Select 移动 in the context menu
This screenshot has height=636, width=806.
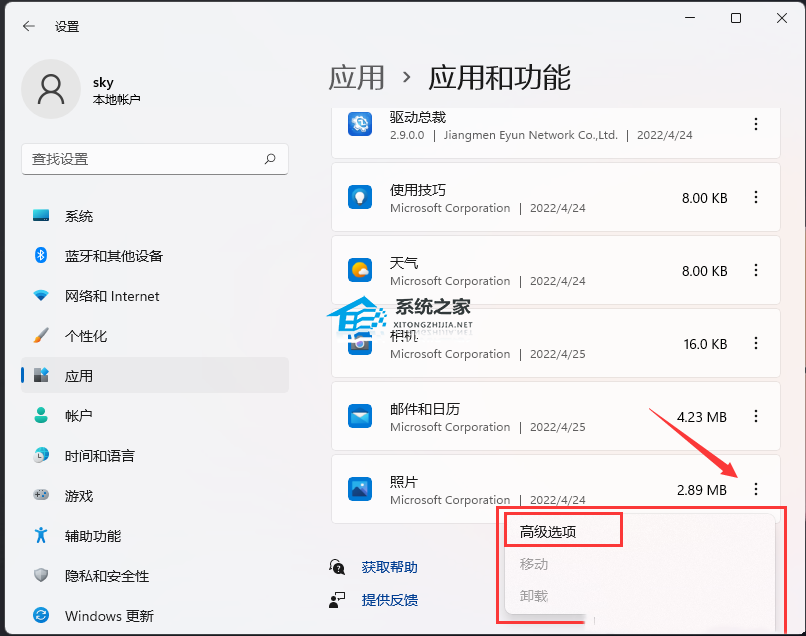tap(534, 564)
